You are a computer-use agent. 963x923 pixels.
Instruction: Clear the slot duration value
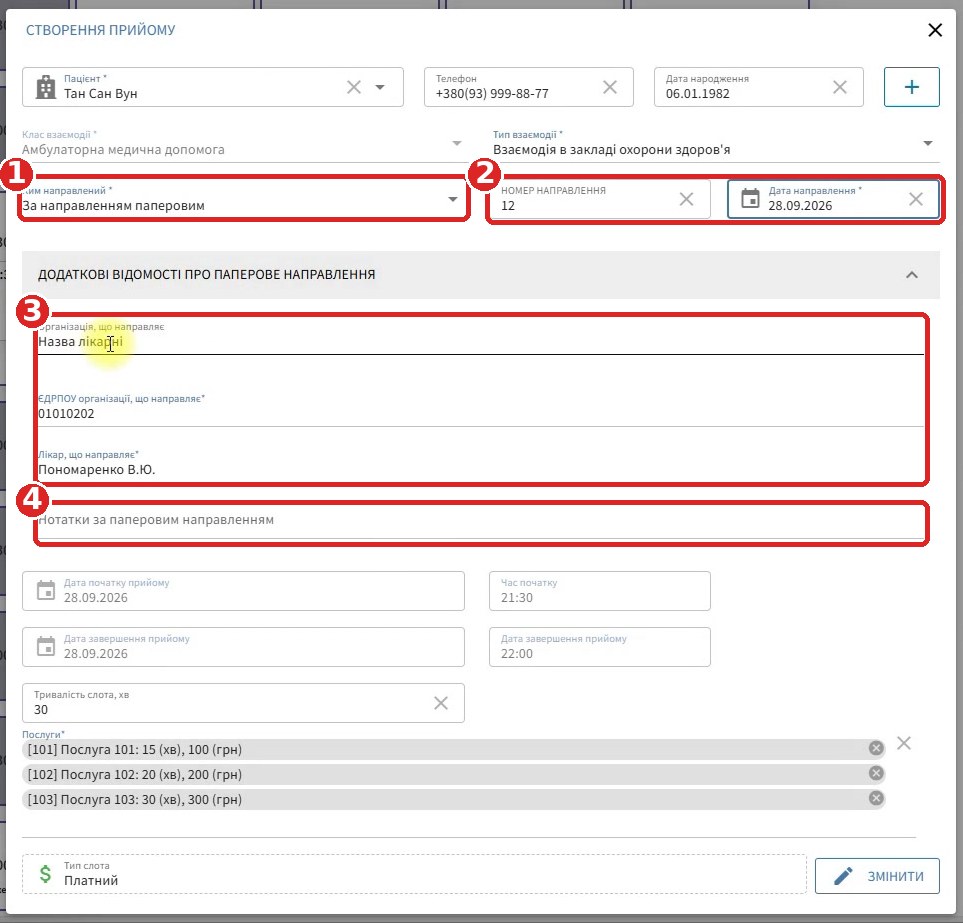coord(441,703)
